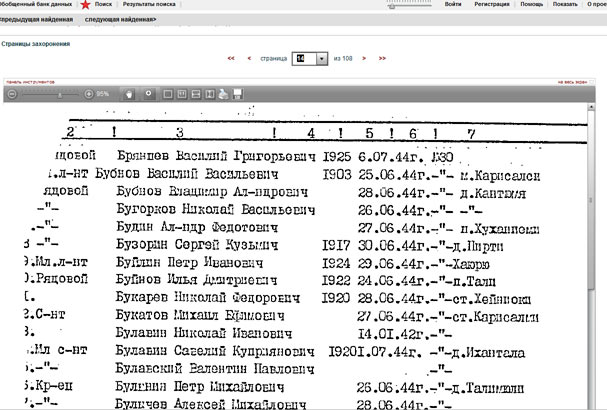Open the Поиск menu item

tap(103, 5)
